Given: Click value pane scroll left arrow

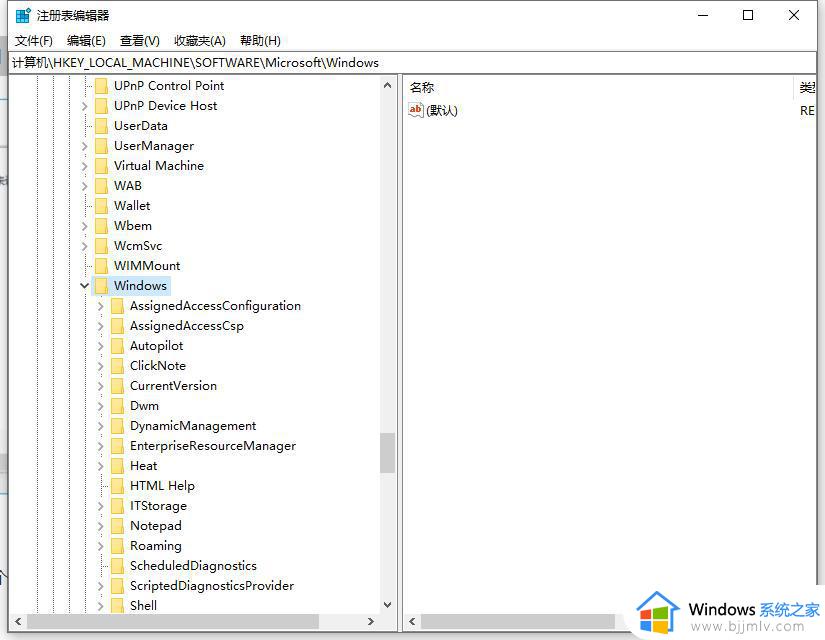Looking at the screenshot, I should (x=412, y=622).
